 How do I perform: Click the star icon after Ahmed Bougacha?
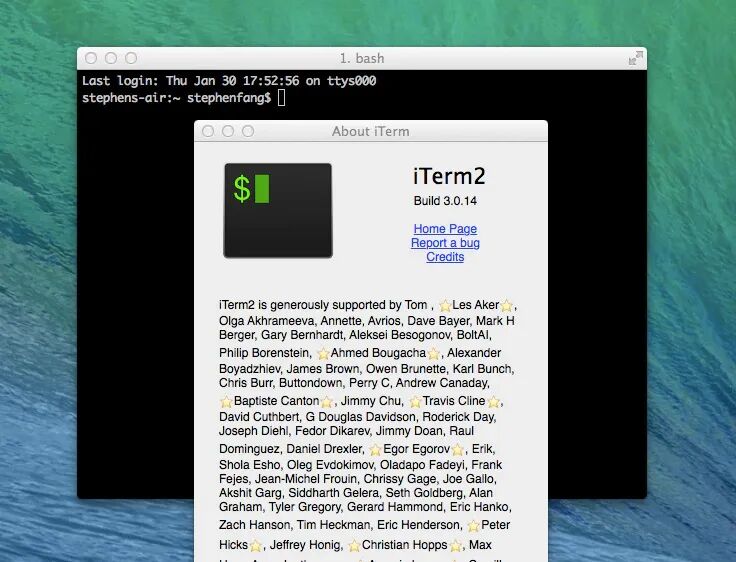tap(433, 354)
